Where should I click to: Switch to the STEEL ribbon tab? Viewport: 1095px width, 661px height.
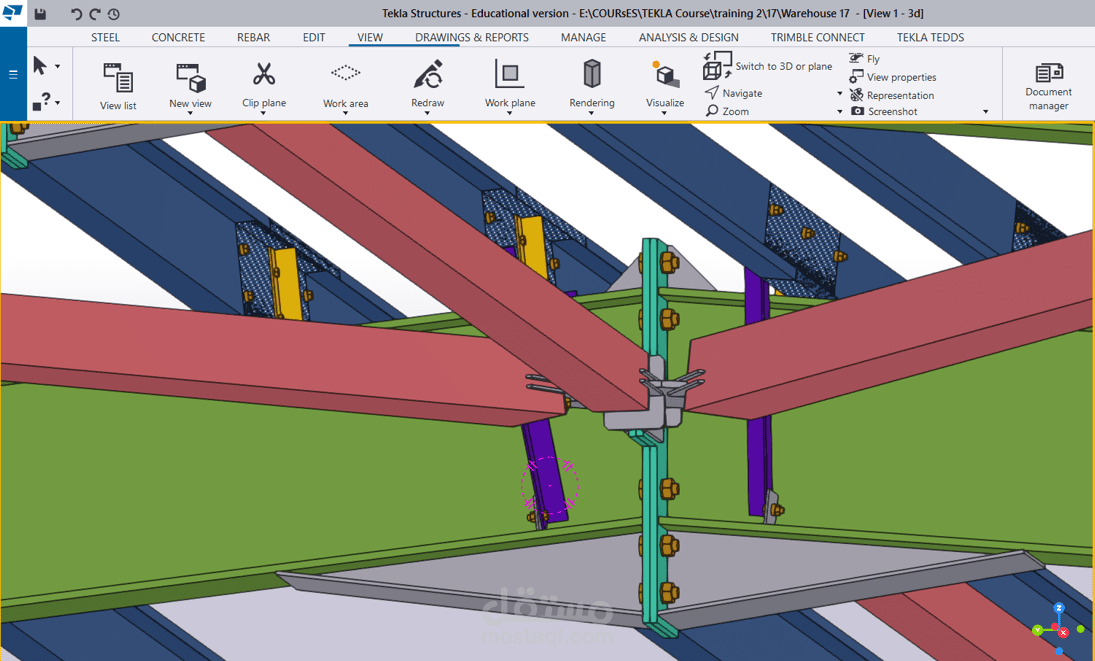[x=105, y=38]
